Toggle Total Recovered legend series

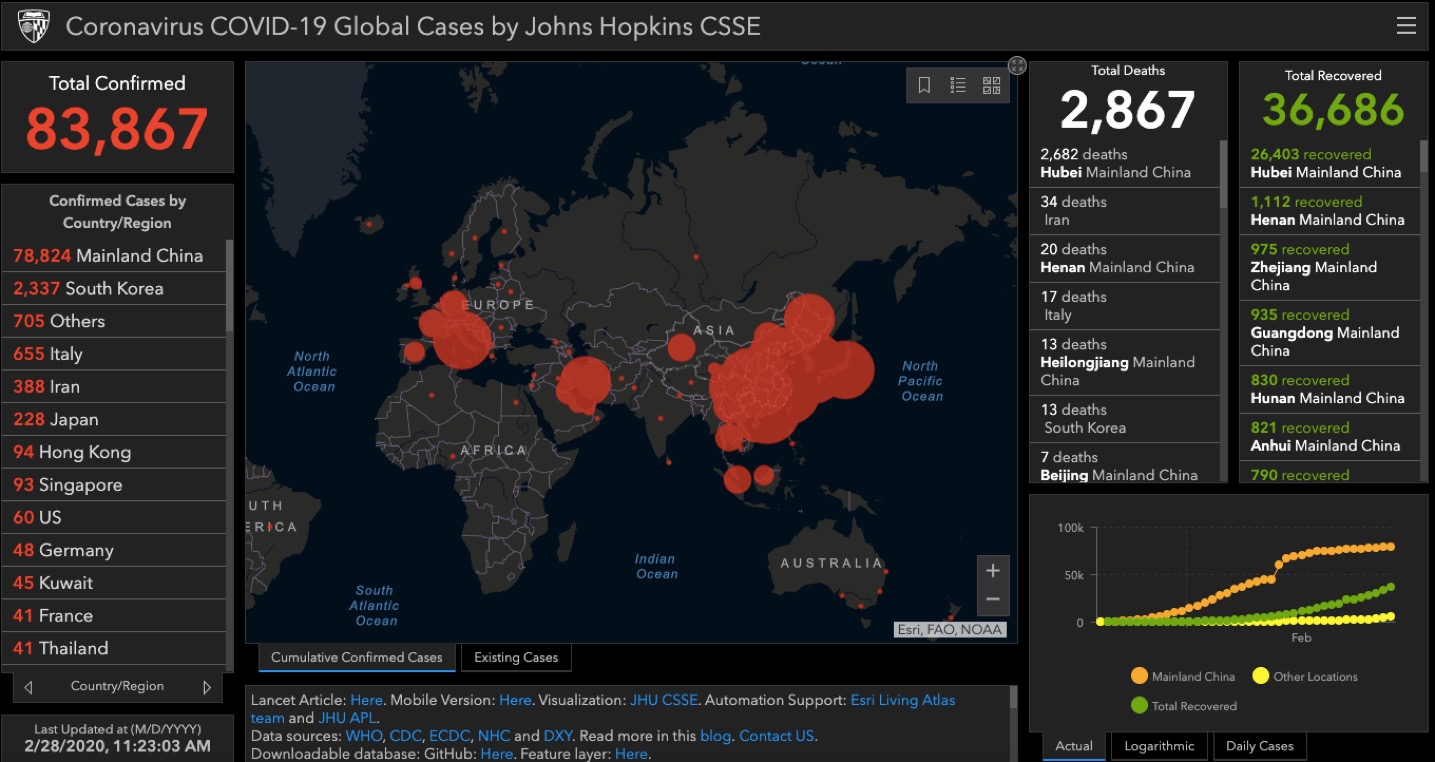[x=1183, y=706]
